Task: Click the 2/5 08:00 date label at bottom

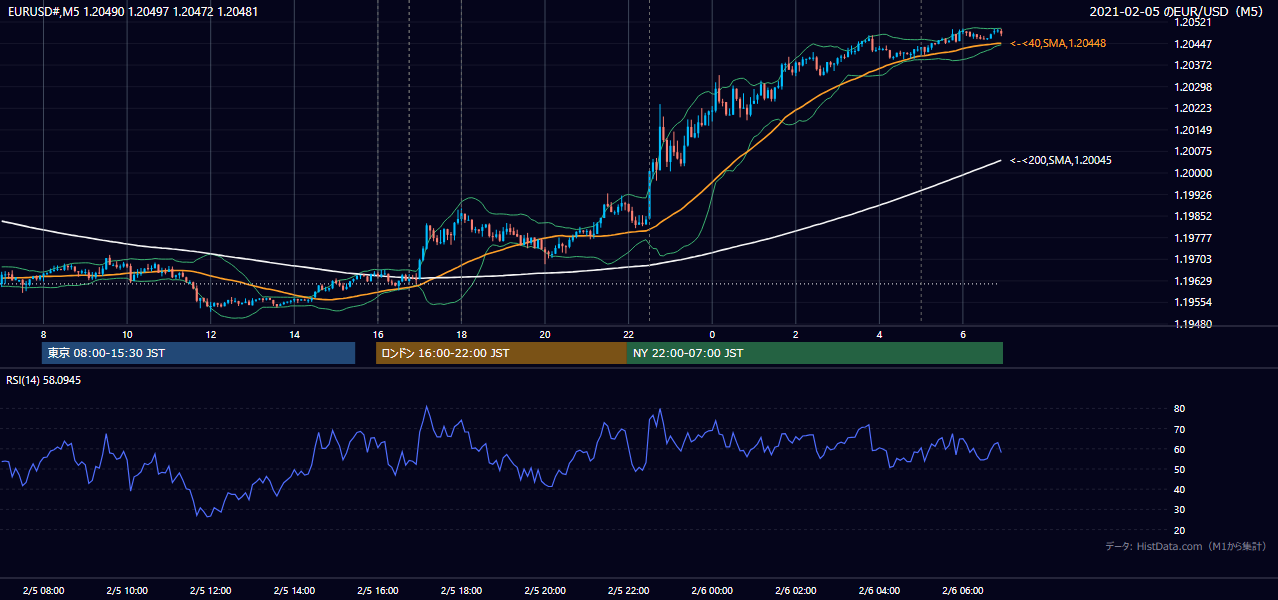Action: tap(43, 591)
